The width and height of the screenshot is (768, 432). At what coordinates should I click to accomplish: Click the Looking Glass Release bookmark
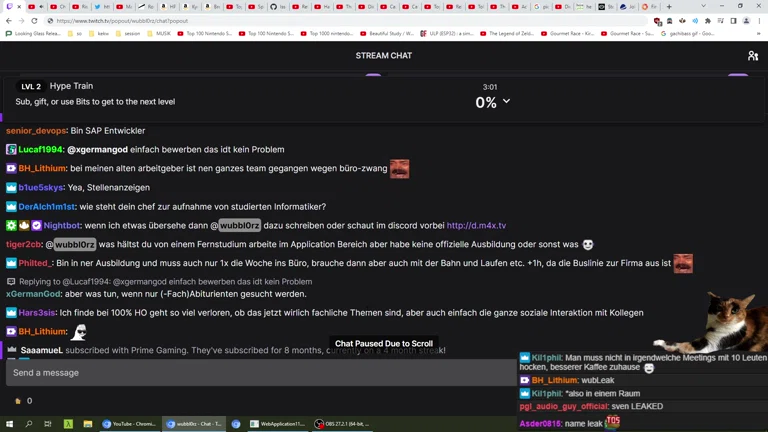point(33,34)
